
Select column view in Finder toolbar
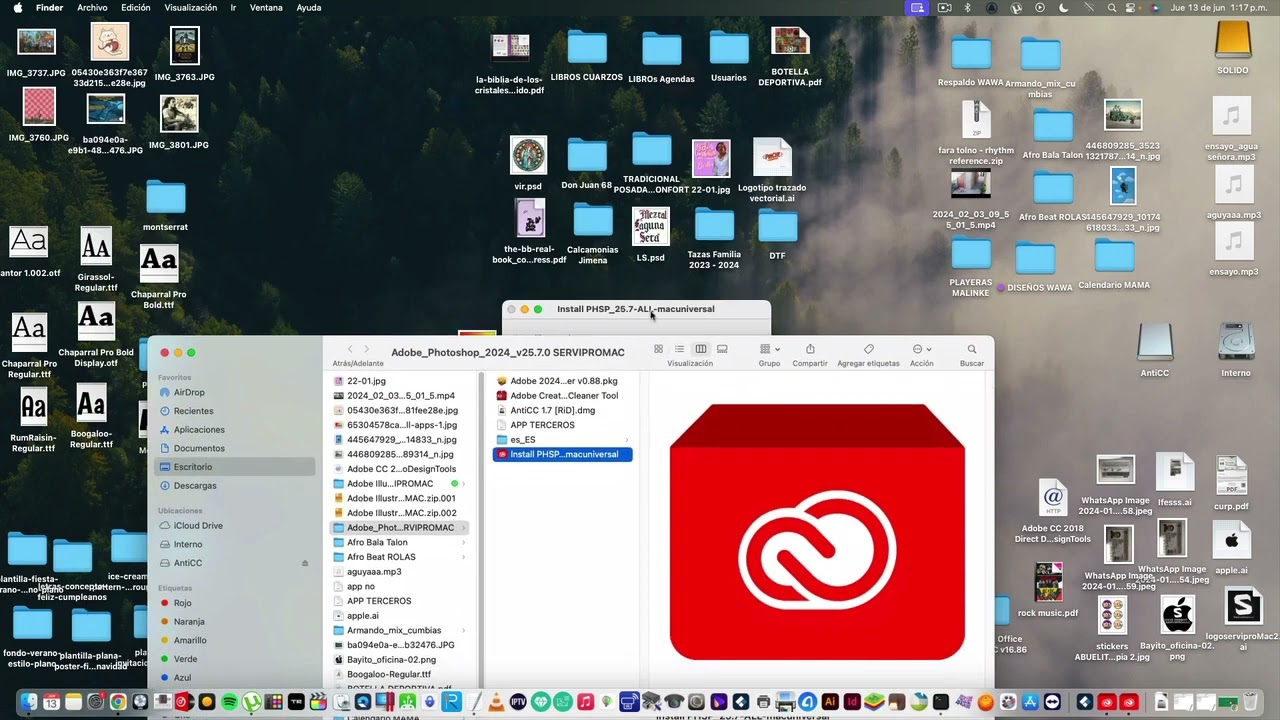(x=701, y=349)
